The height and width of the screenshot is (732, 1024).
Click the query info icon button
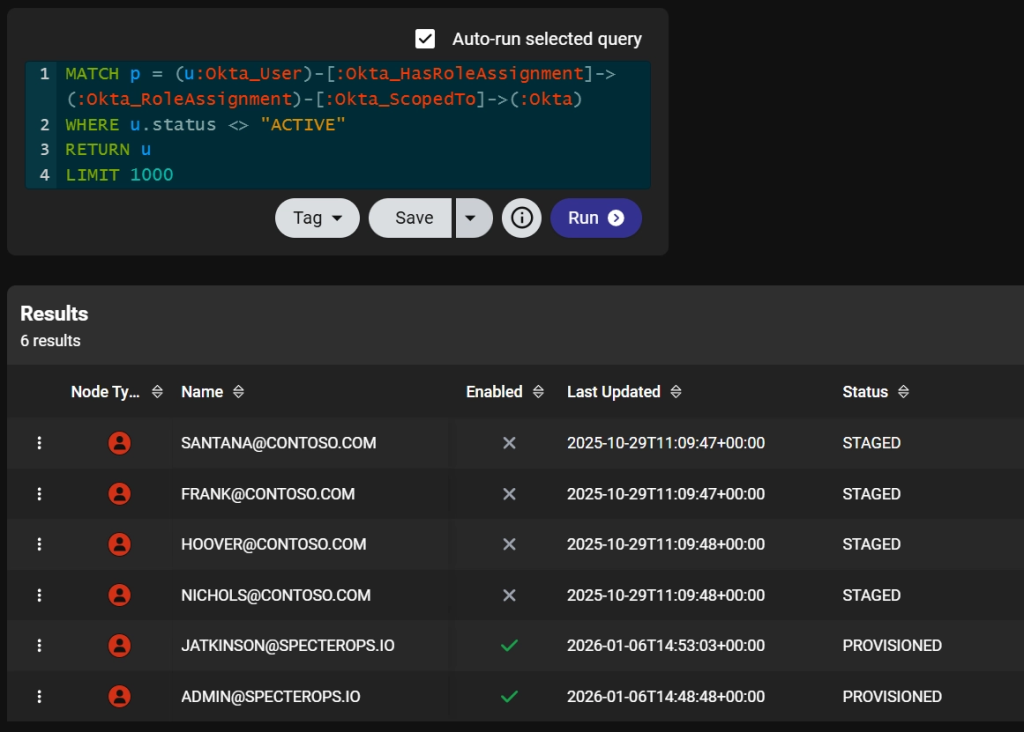tap(521, 218)
